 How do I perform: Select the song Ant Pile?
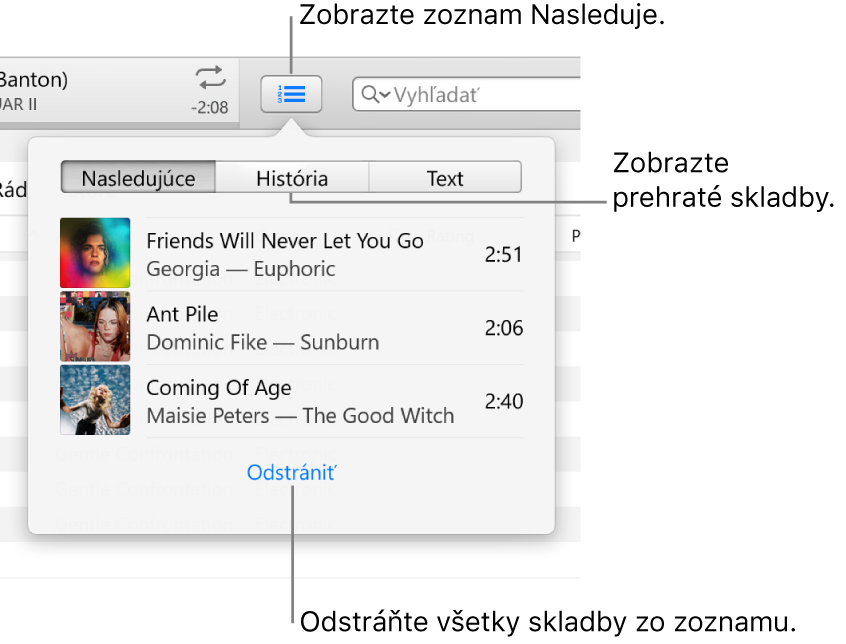[182, 315]
